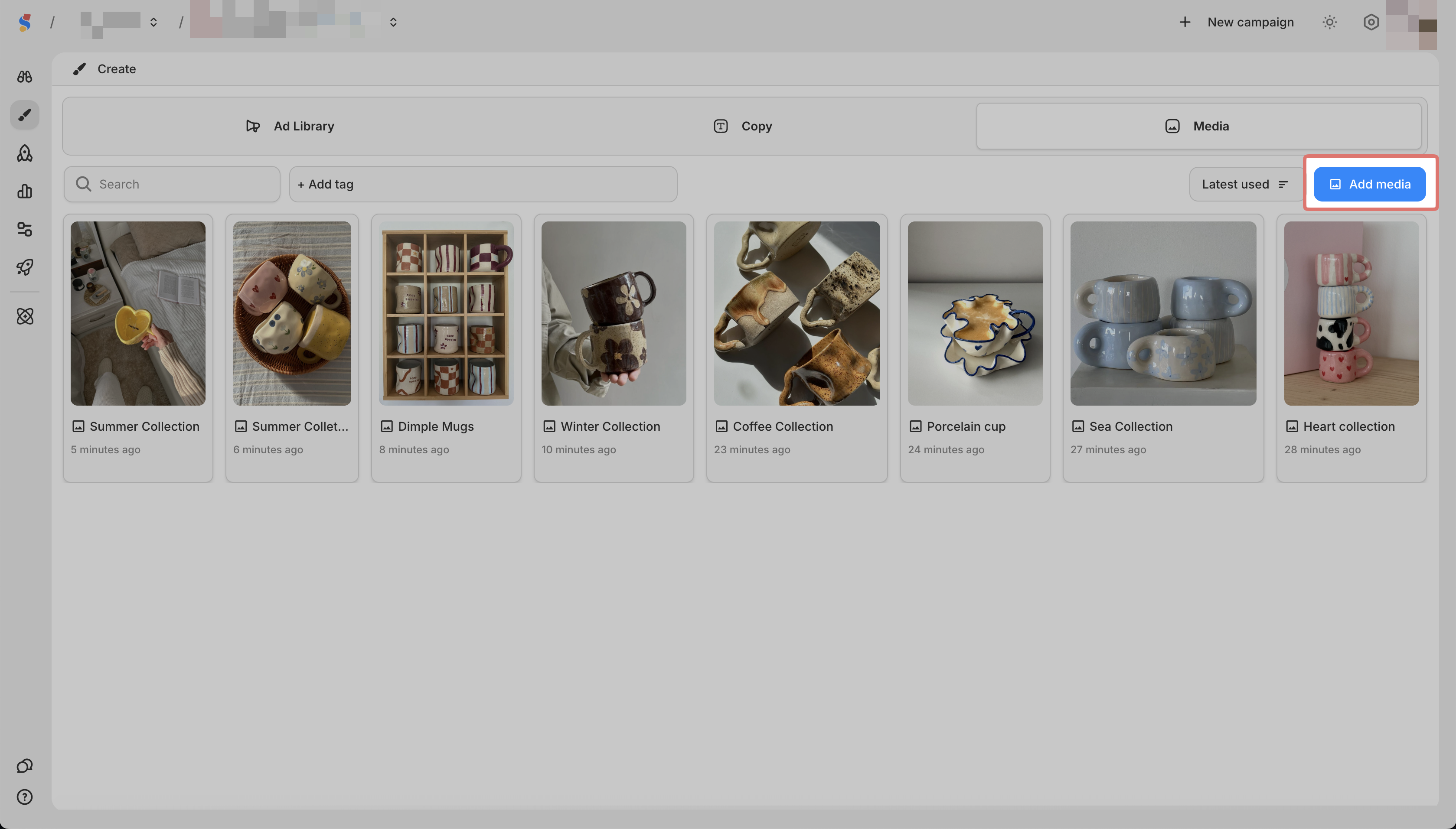Screen dimensions: 1456x829
Task: Open the chat bubbles icon
Action: click(x=24, y=766)
